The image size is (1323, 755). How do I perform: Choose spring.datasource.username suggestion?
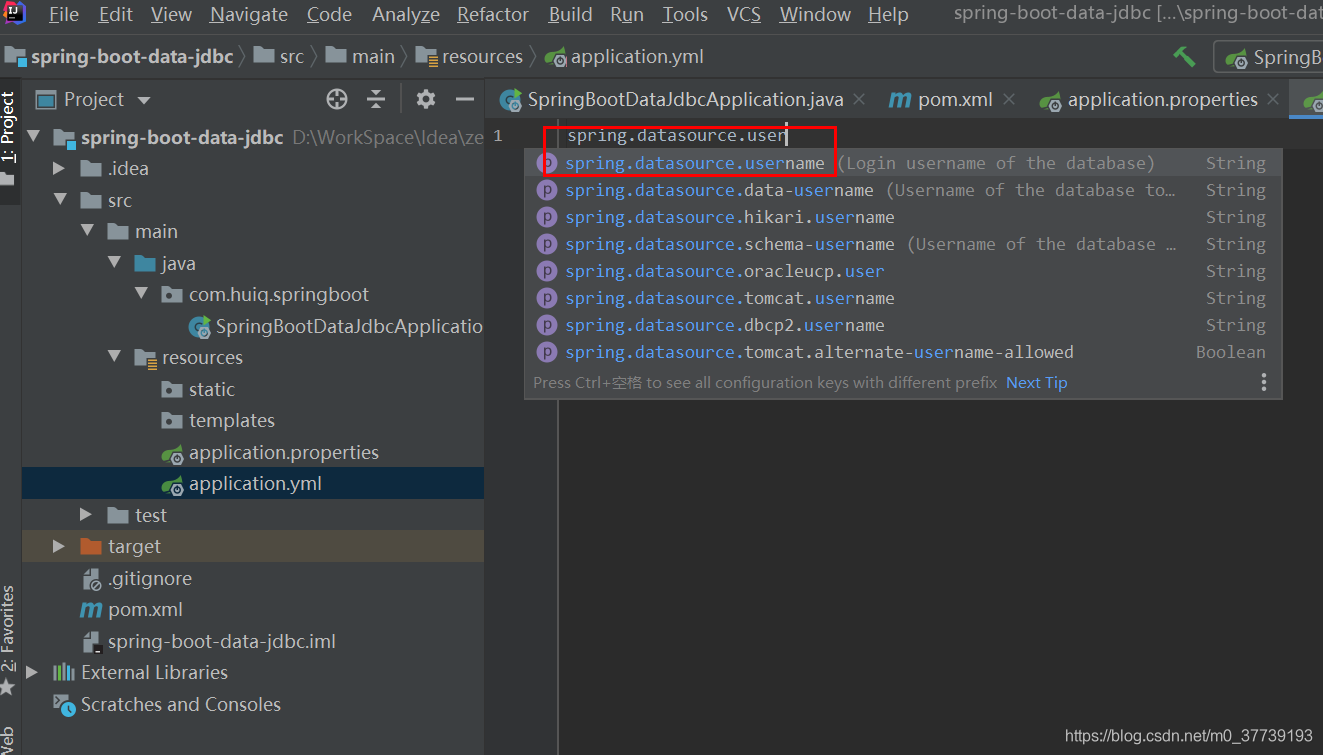[x=903, y=163]
